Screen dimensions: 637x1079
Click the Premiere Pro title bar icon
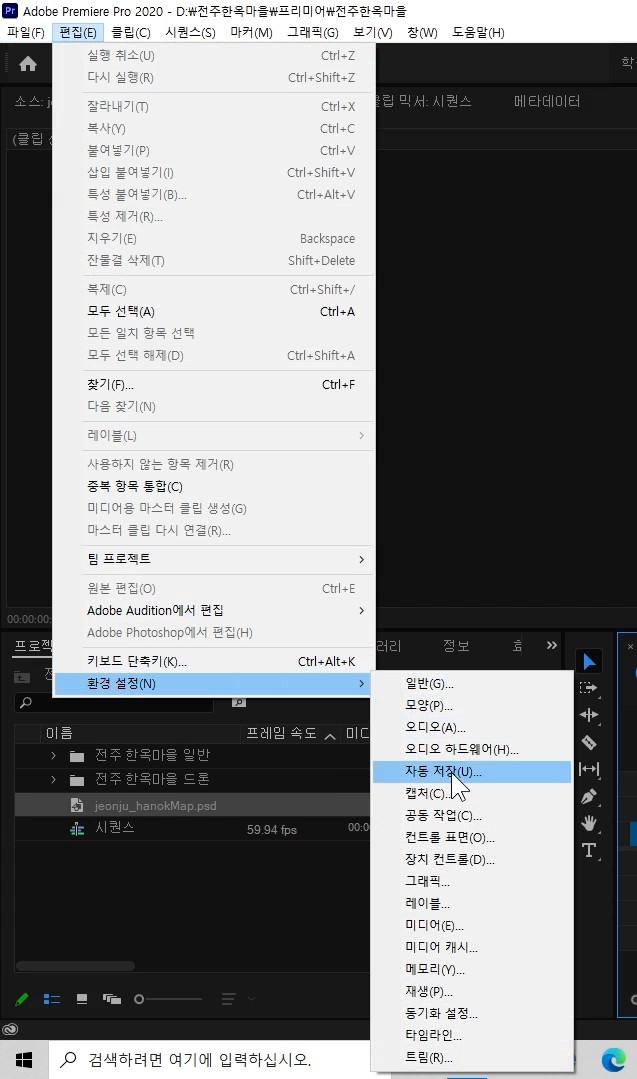[x=10, y=10]
